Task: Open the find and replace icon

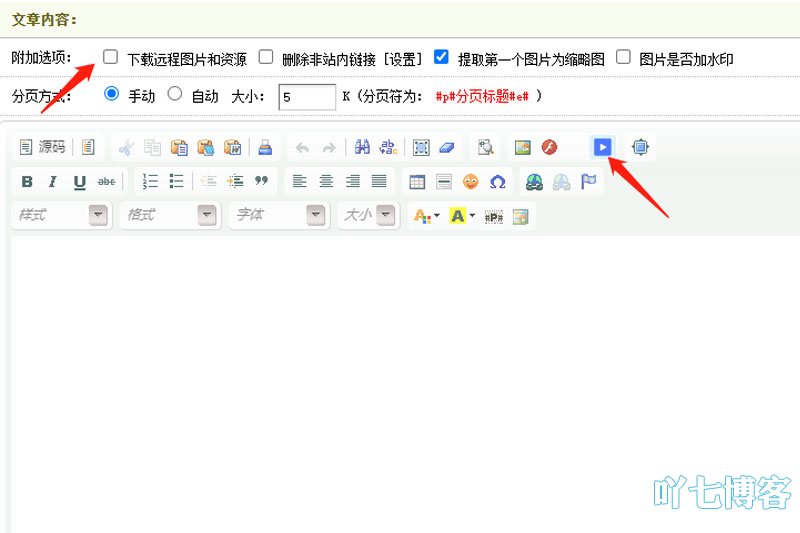Action: click(x=389, y=147)
